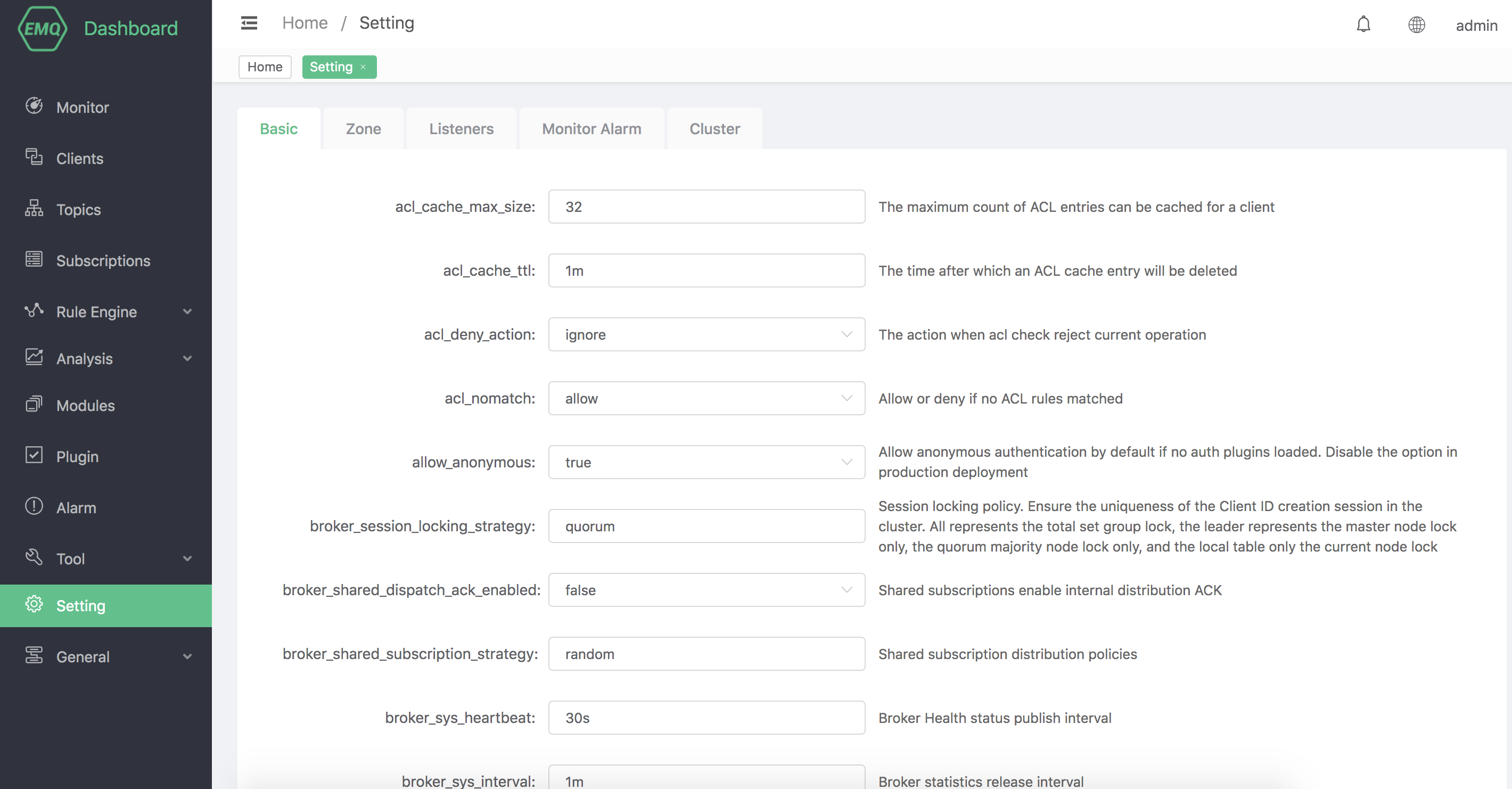Switch to the Basic tab
Viewport: 1512px width, 789px height.
pyautogui.click(x=279, y=128)
